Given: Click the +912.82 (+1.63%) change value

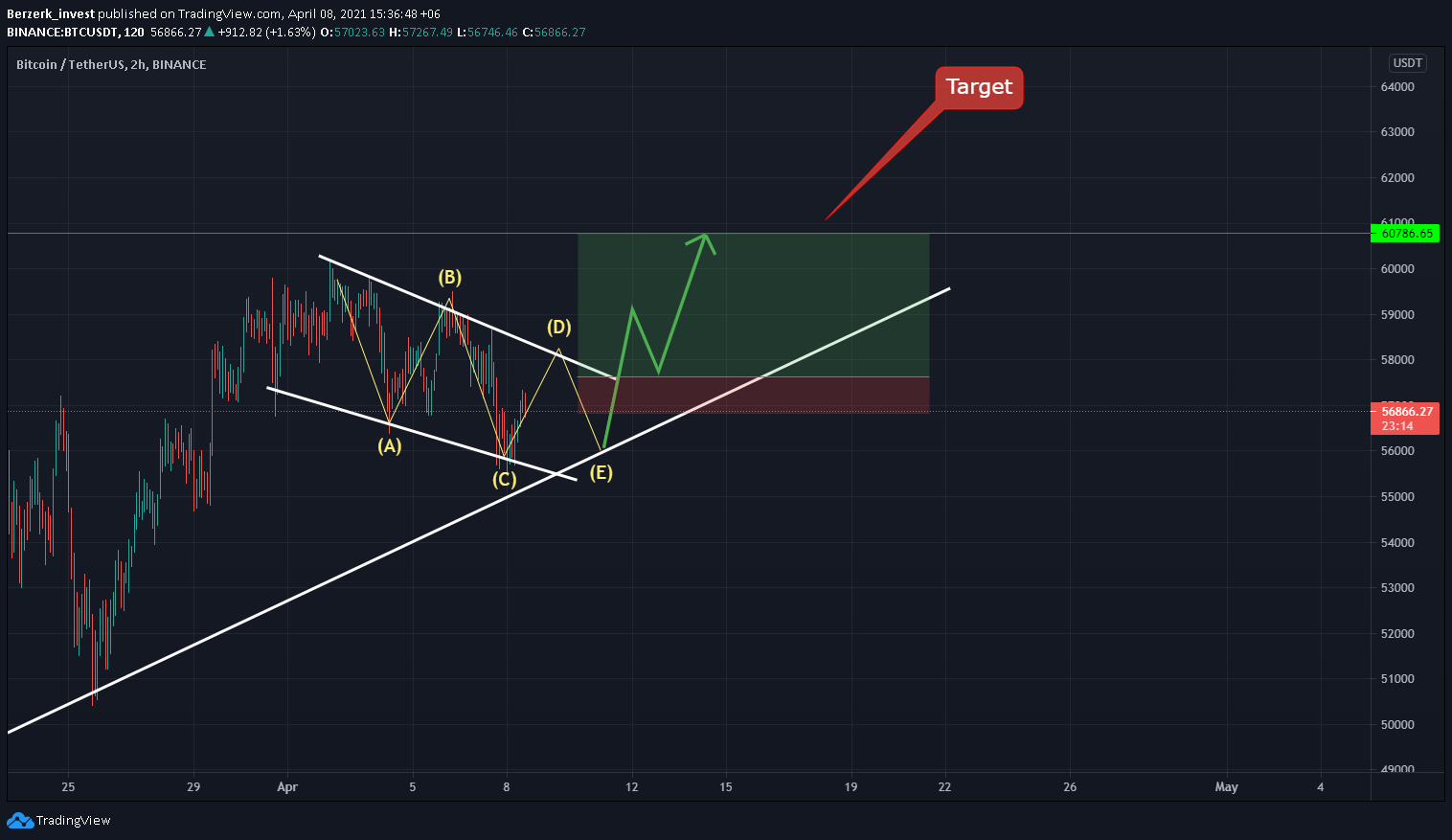Looking at the screenshot, I should [266, 33].
